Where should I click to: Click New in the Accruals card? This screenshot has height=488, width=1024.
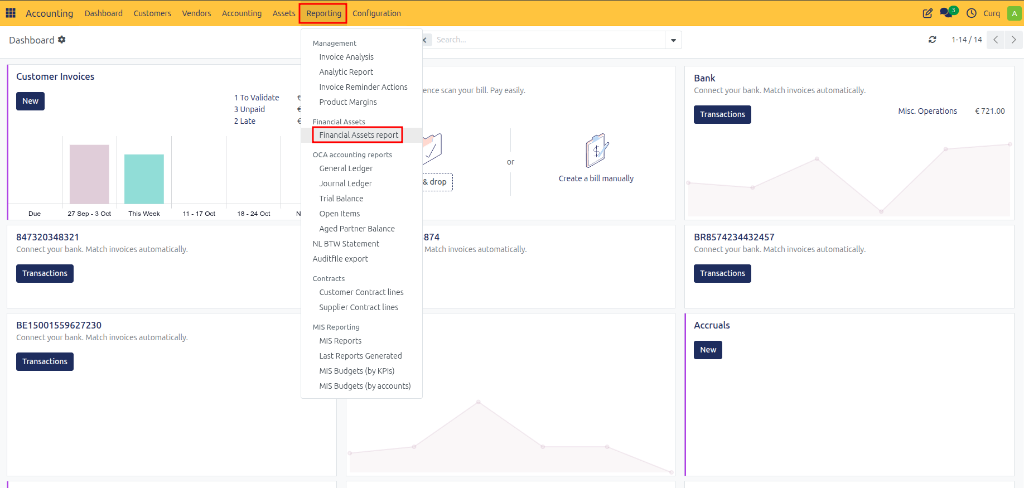(708, 350)
